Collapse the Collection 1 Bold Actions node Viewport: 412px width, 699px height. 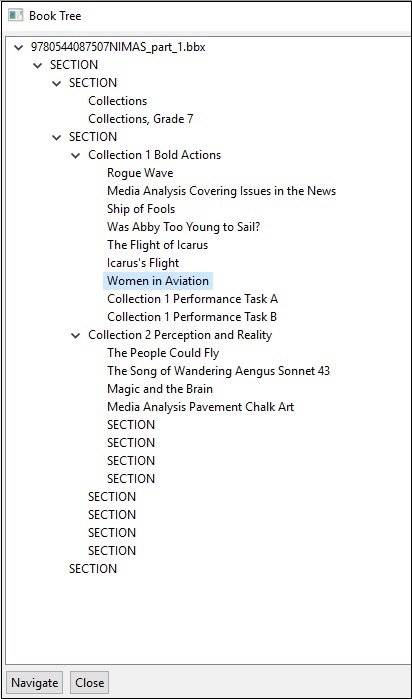tap(76, 156)
